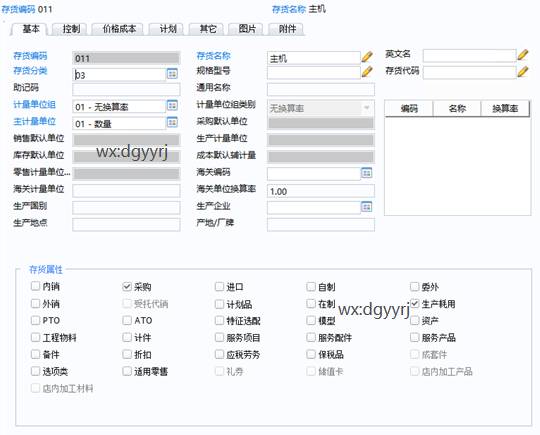540x435 pixels.
Task: Click the 换算率 column header
Action: tap(505, 109)
